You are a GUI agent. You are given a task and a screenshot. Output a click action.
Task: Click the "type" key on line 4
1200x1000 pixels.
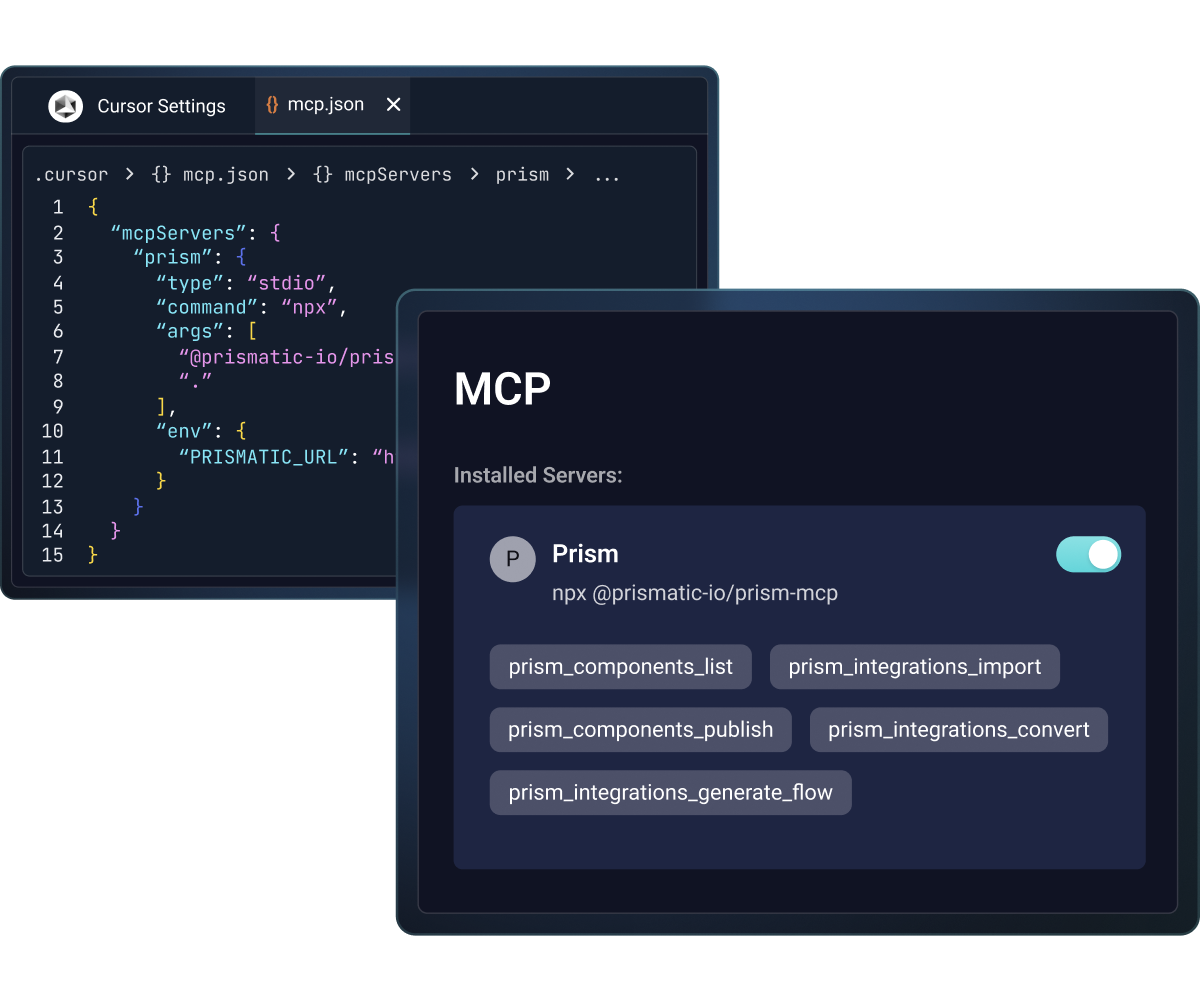pos(189,283)
